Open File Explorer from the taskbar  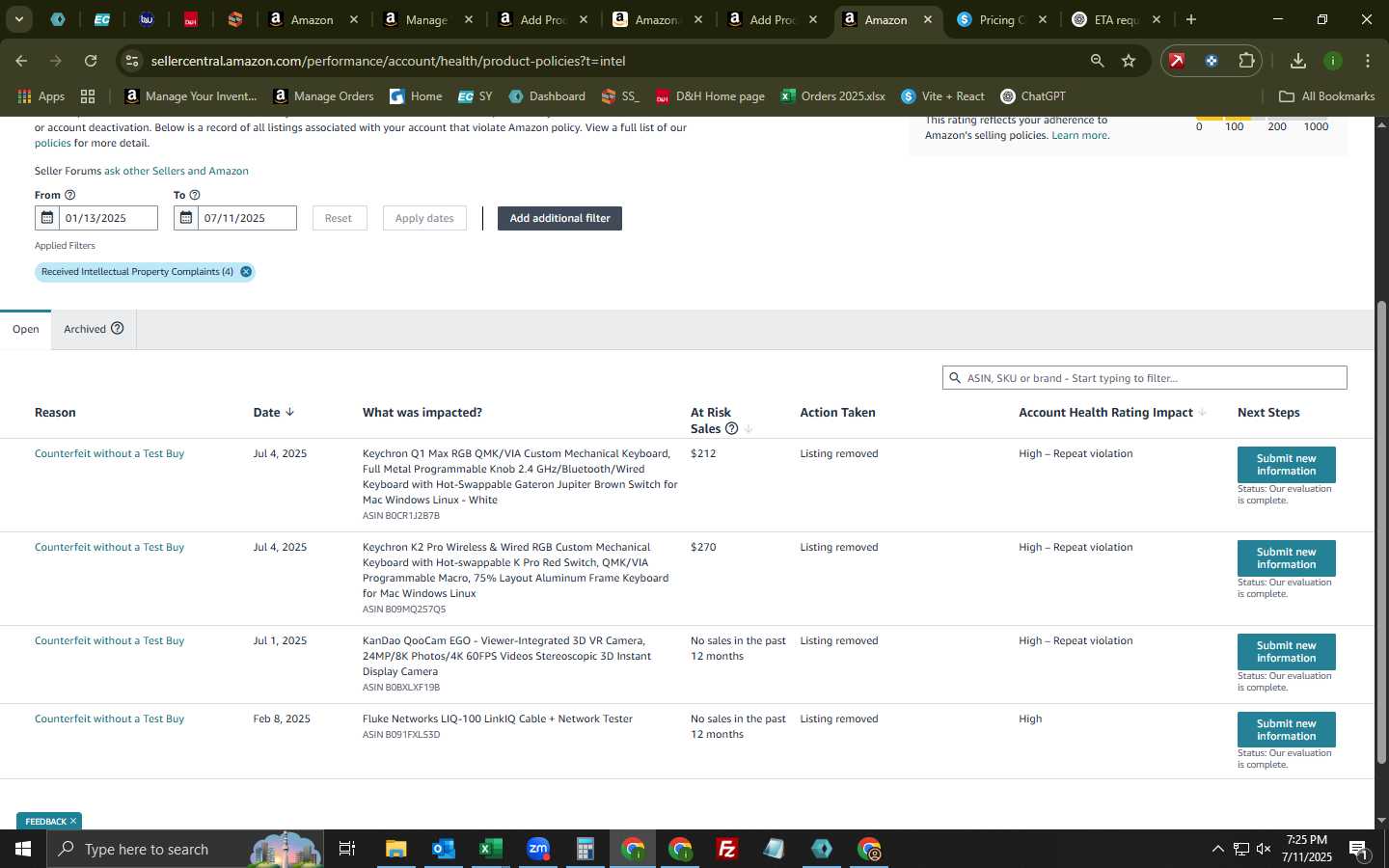(x=395, y=849)
